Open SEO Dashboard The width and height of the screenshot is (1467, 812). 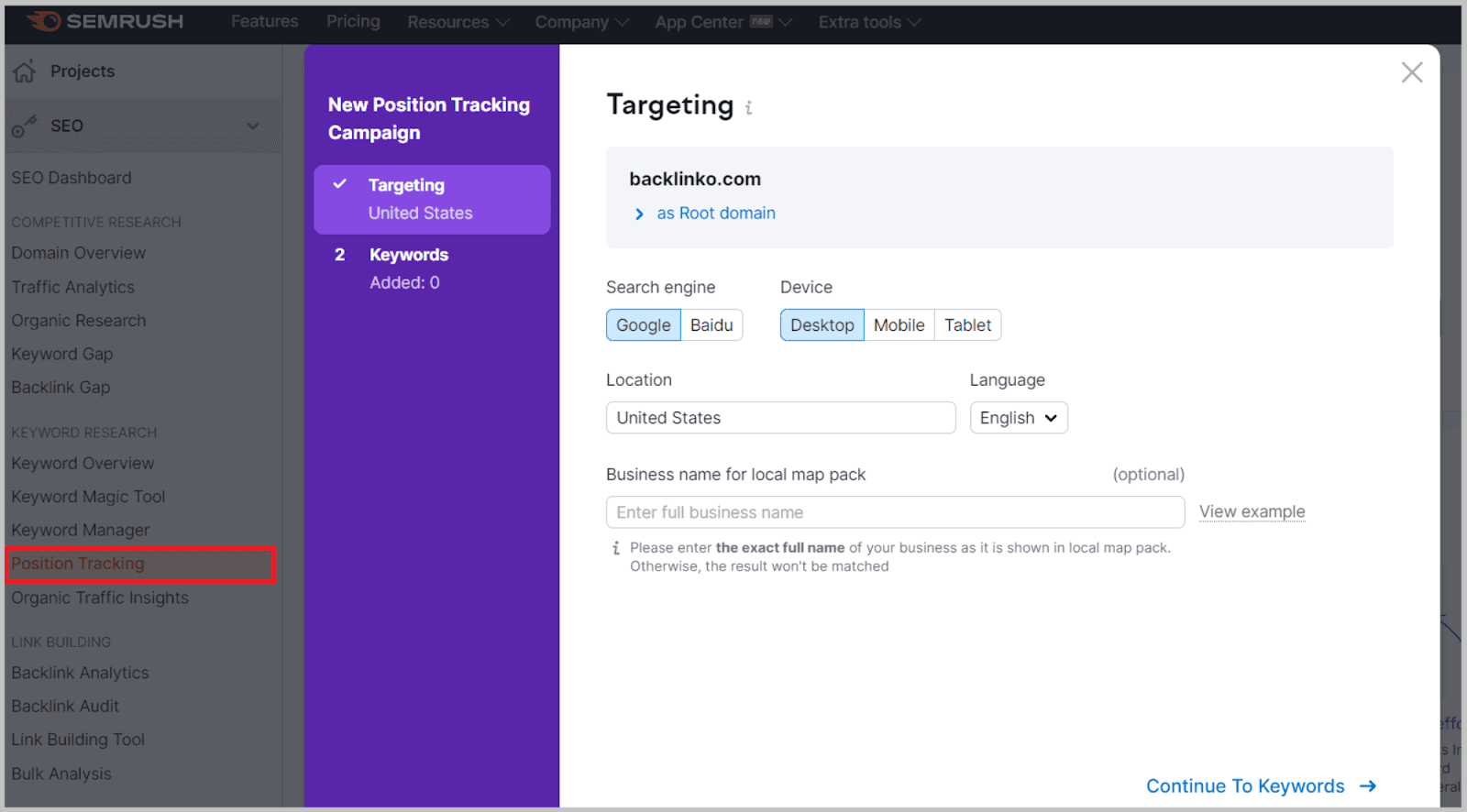coord(72,178)
